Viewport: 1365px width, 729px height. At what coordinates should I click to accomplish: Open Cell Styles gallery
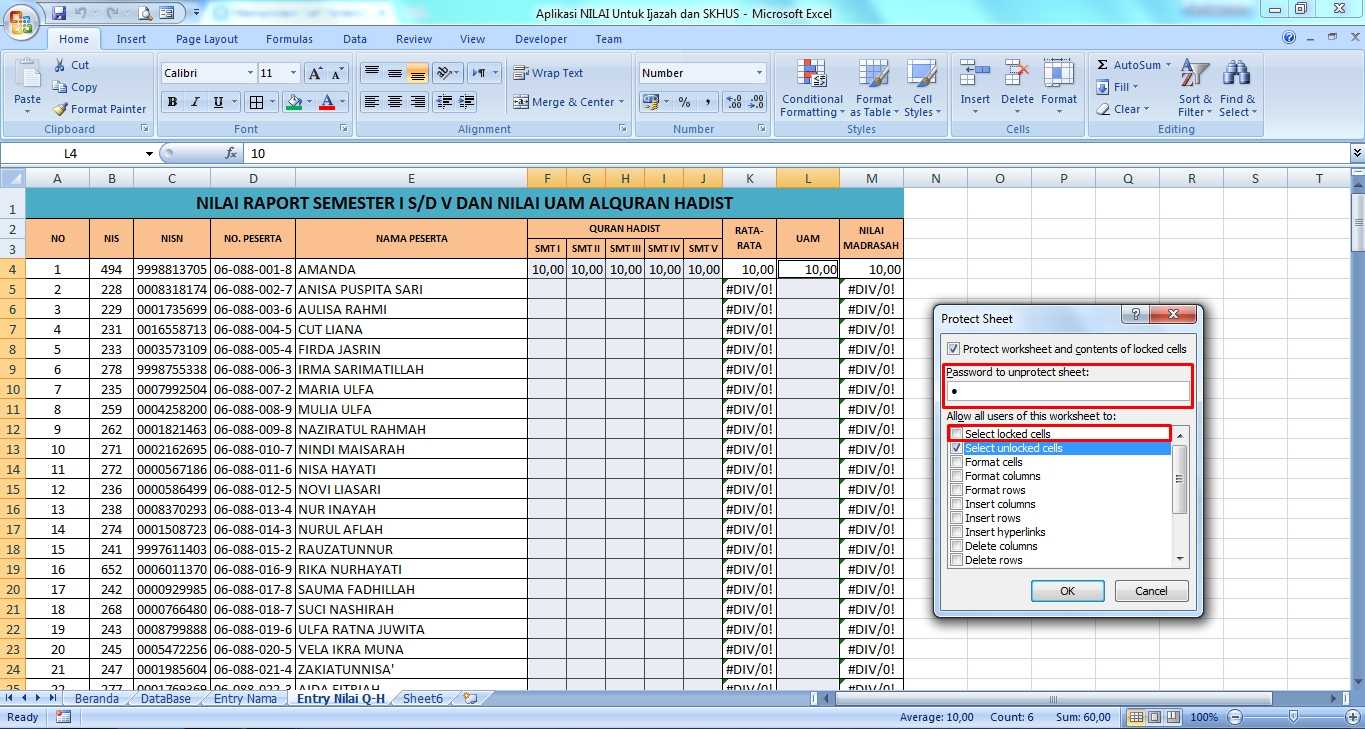(x=921, y=88)
